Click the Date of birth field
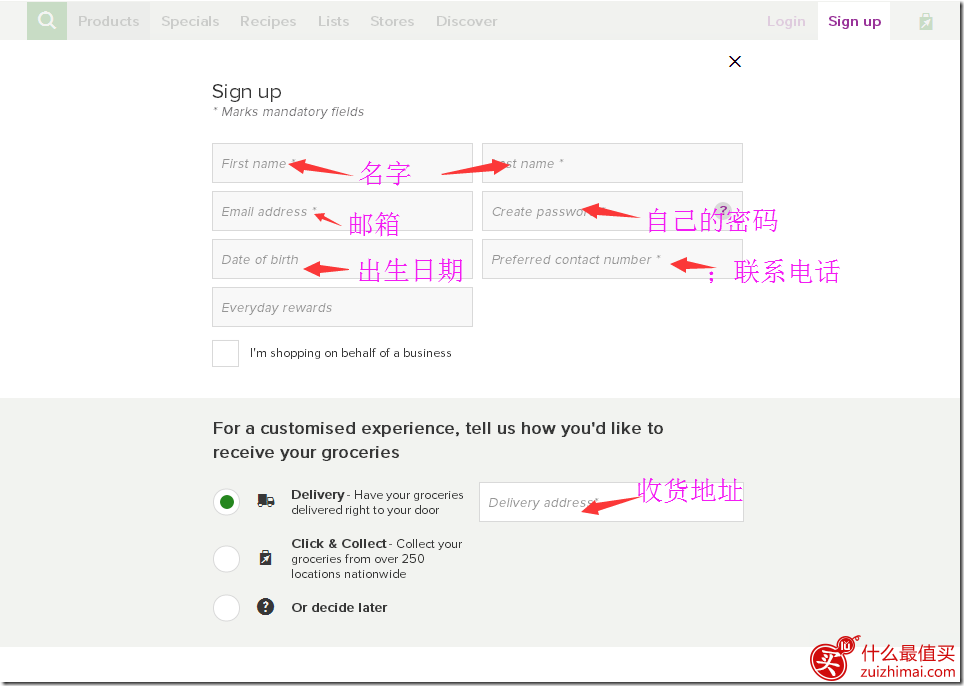Image resolution: width=964 pixels, height=686 pixels. 342,259
